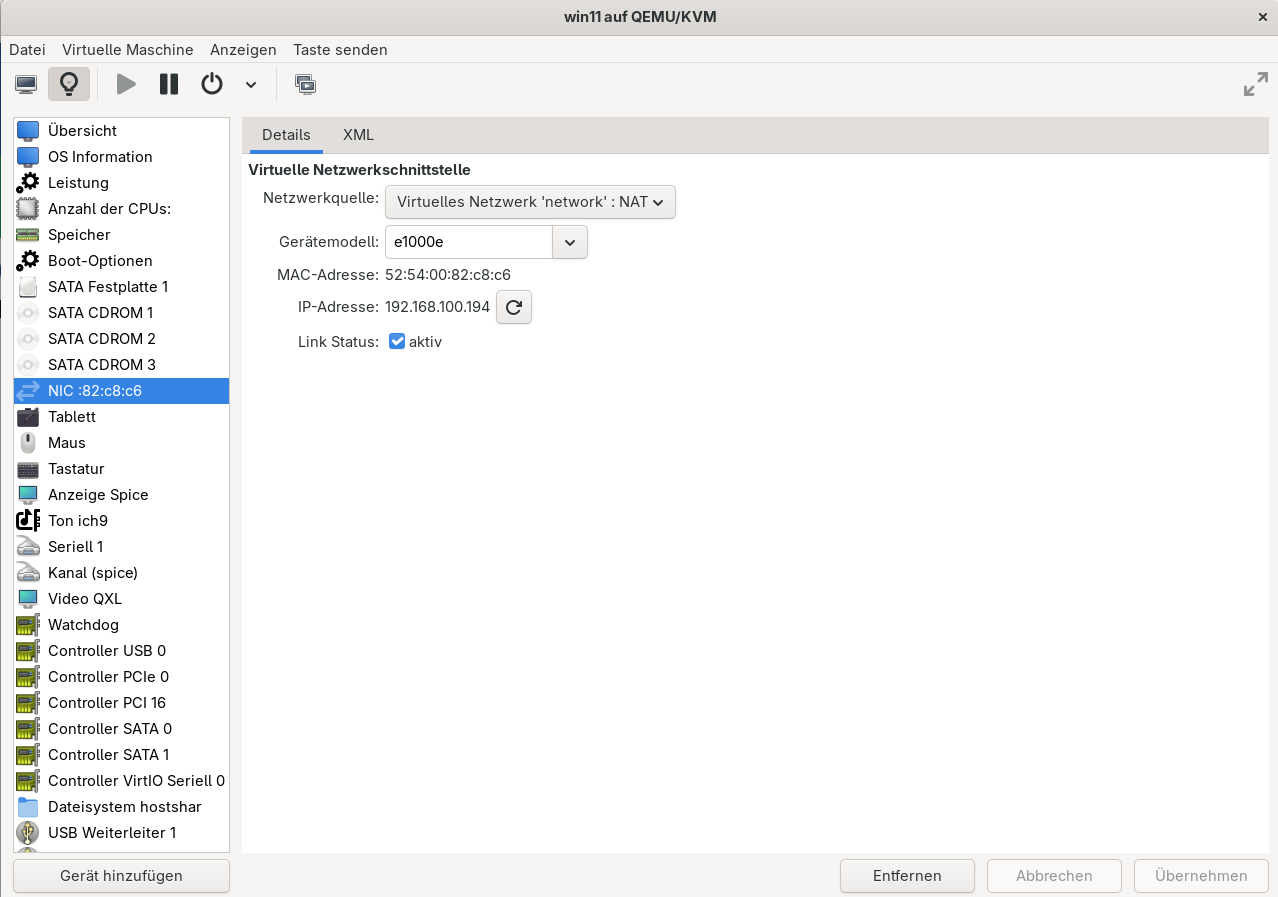Screen dimensions: 1278x897
Task: Switch to the Details tab
Action: click(286, 135)
